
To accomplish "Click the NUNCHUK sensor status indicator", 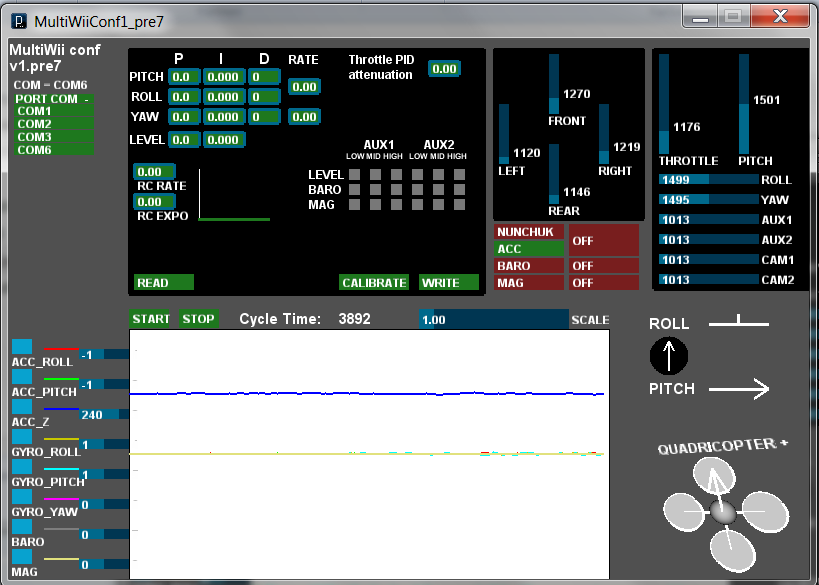I will (529, 232).
